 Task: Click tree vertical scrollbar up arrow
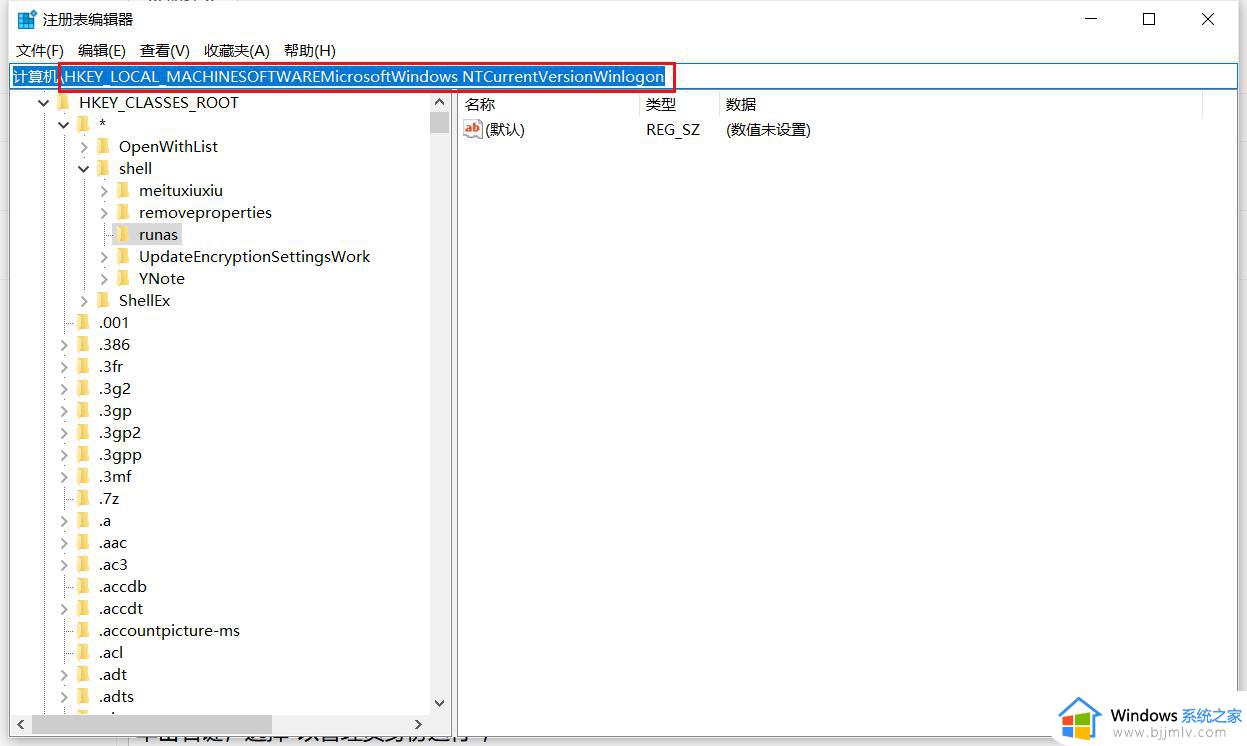[x=439, y=102]
